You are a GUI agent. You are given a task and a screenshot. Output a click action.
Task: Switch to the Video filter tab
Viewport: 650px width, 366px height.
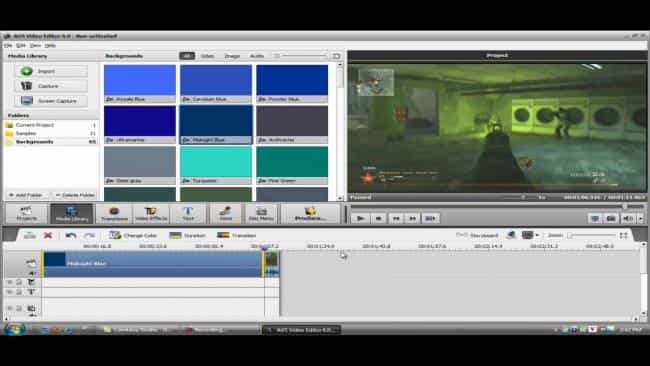click(207, 56)
